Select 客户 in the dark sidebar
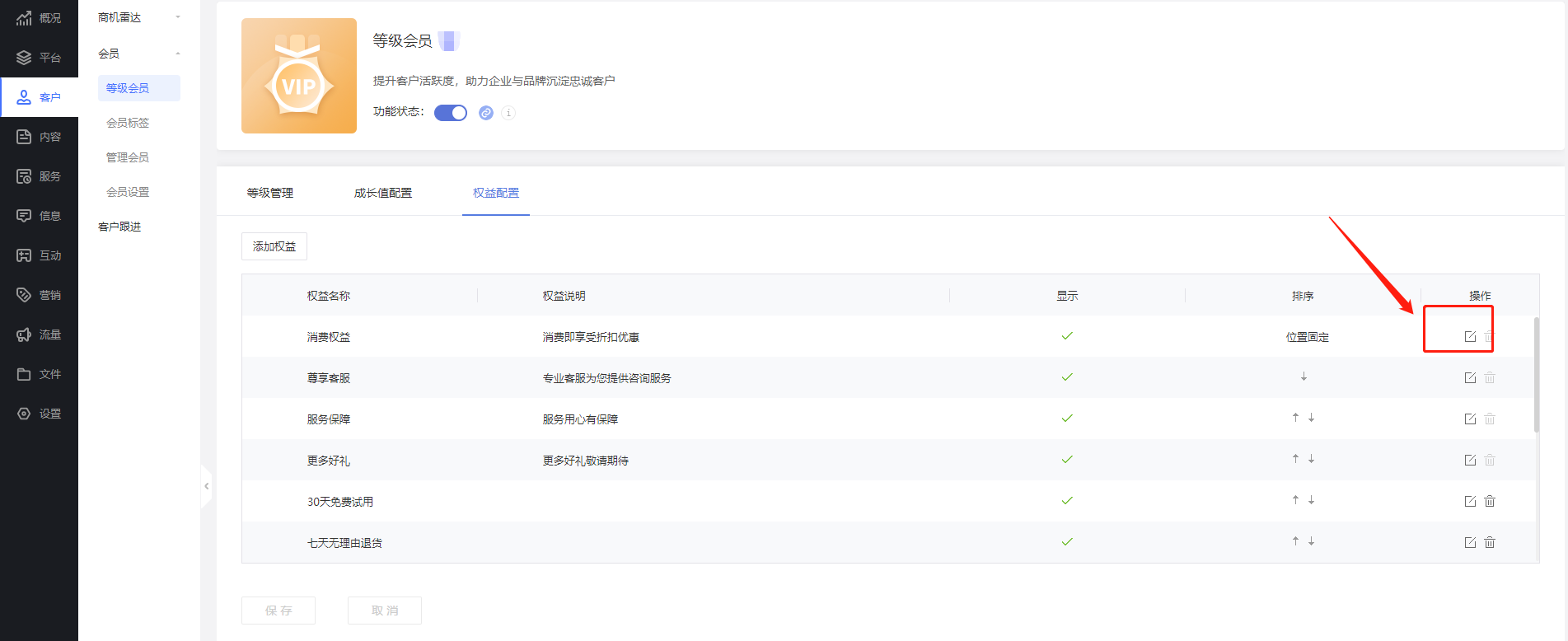Viewport: 1568px width, 641px height. (39, 97)
